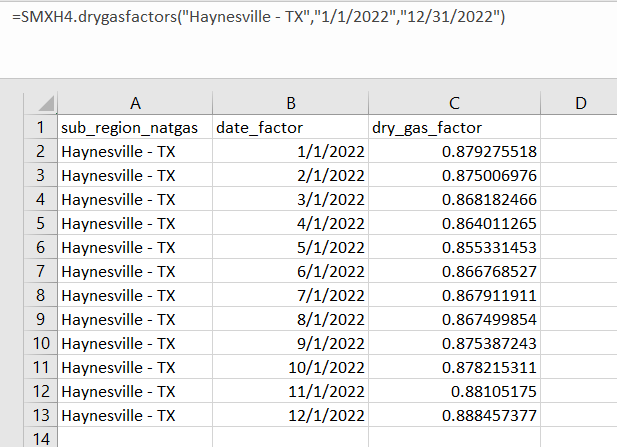Select row 10 header
Screen dimensions: 617x447
click(x=41, y=343)
